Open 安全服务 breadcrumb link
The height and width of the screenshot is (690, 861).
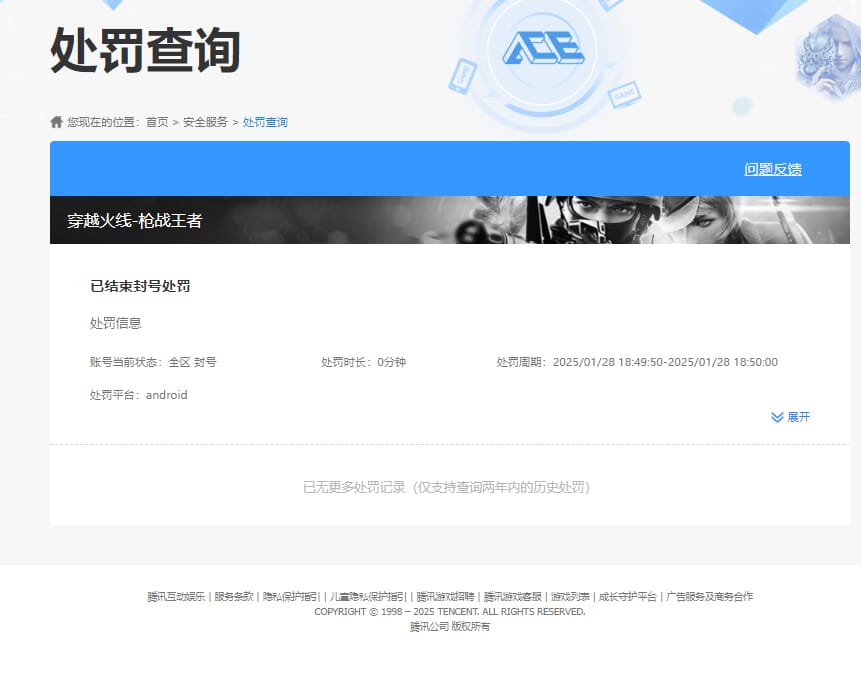click(205, 122)
